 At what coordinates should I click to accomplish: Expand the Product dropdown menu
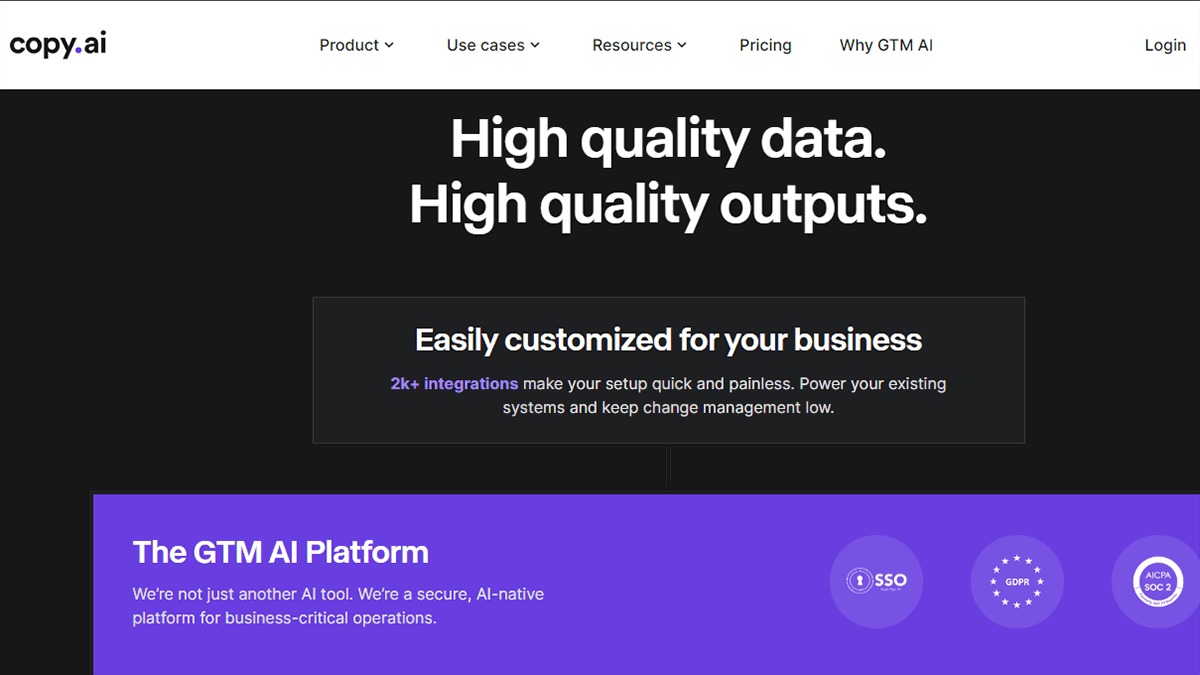tap(350, 45)
